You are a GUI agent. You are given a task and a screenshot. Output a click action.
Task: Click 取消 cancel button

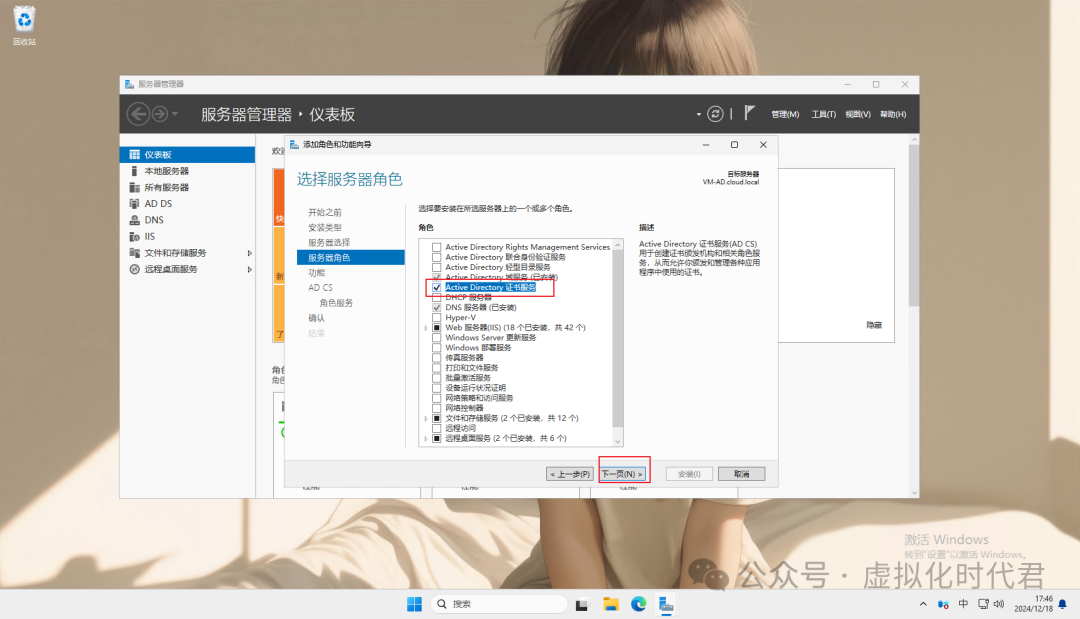point(741,474)
